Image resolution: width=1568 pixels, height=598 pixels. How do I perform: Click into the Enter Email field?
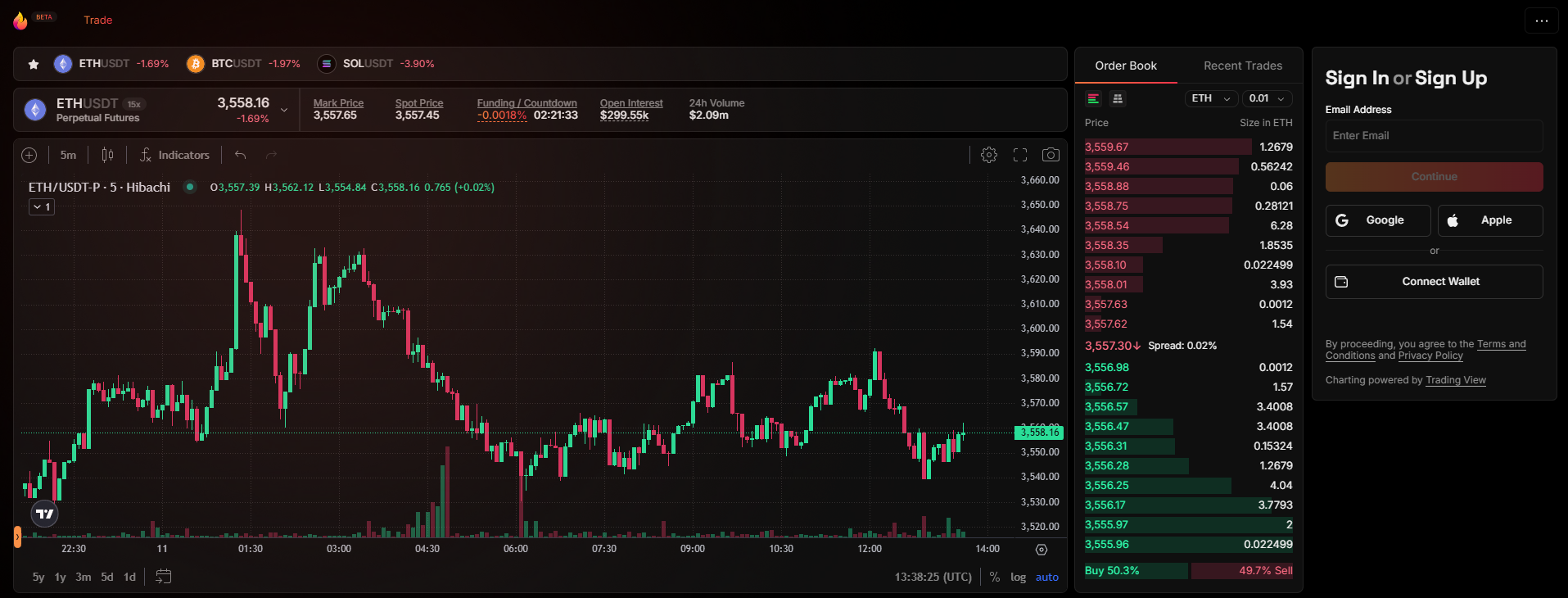[x=1434, y=136]
